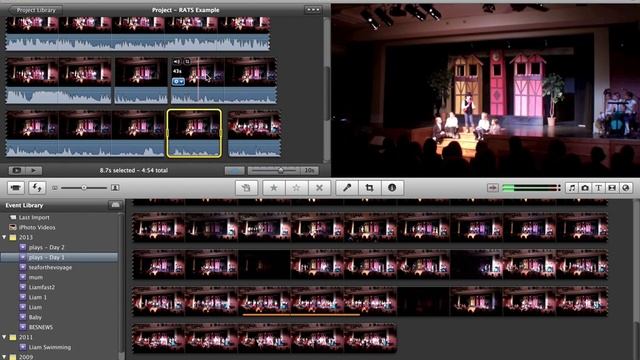Screen dimensions: 640x360
Task: Open the music and sound effects browser
Action: 572,188
